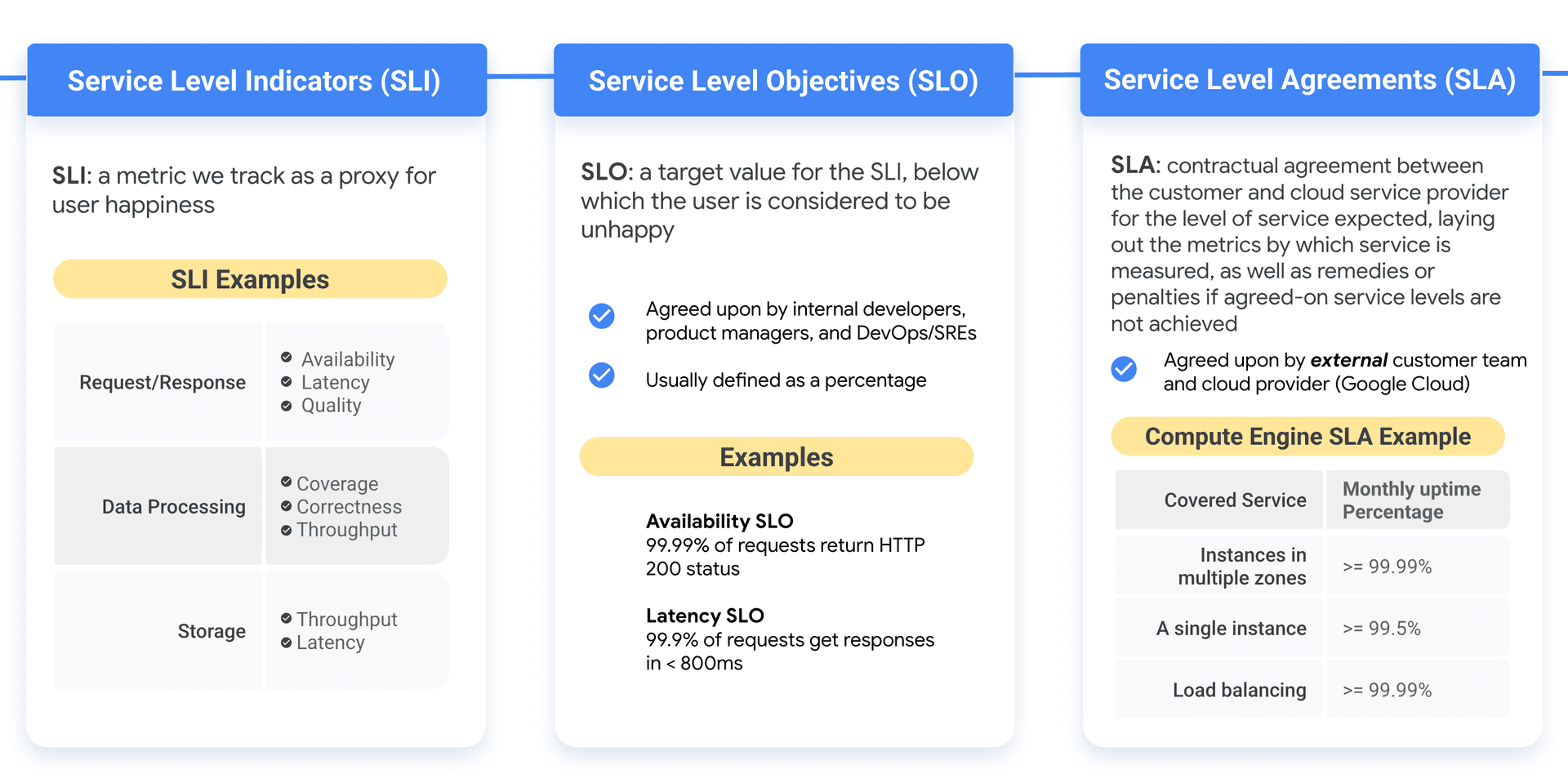Click the bullet icon next to Quality
Screen dimensions: 1568x778
click(287, 406)
